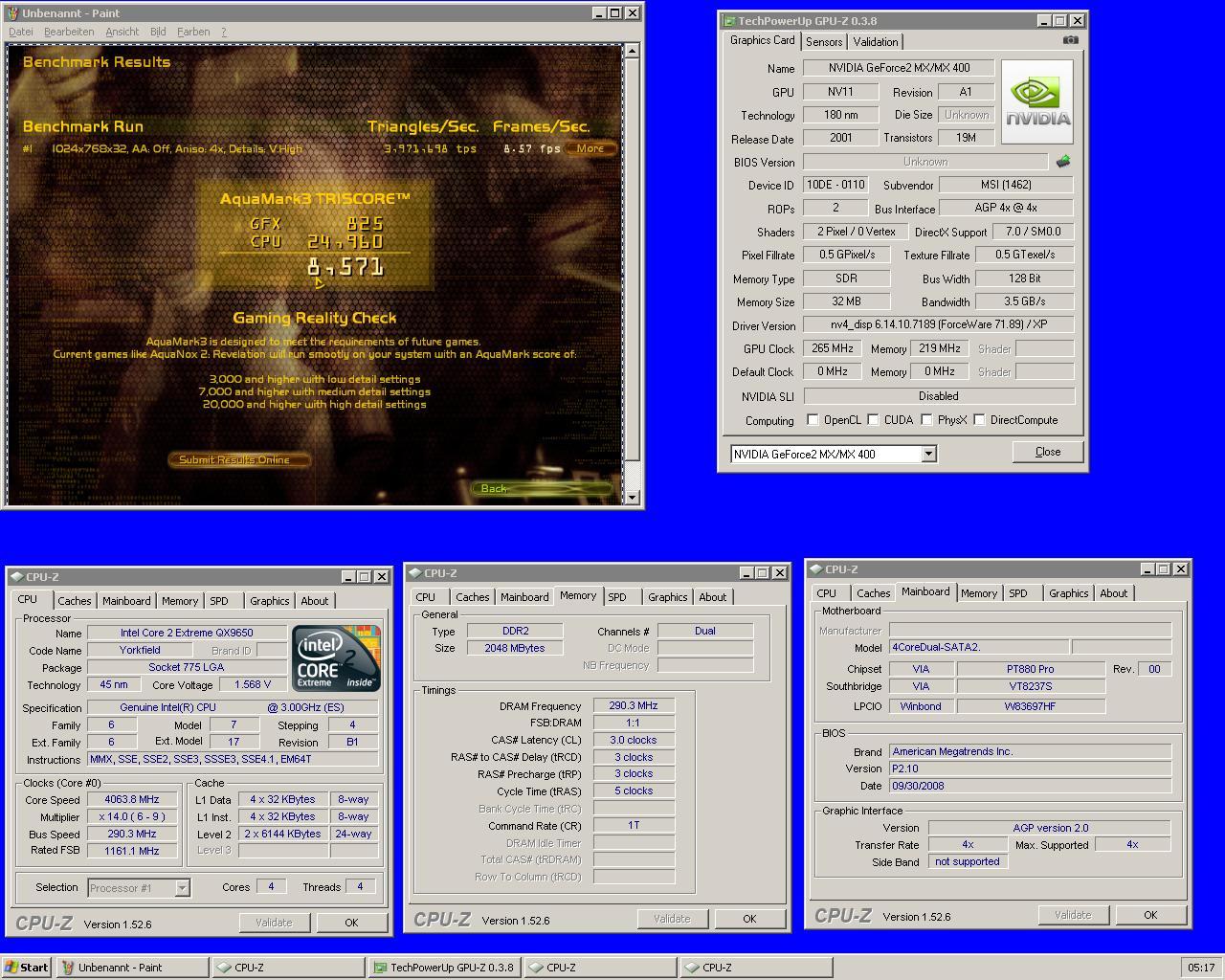Viewport: 1225px width, 980px height.
Task: Click Paint's vertical scrollbar down arrow
Action: (x=632, y=497)
